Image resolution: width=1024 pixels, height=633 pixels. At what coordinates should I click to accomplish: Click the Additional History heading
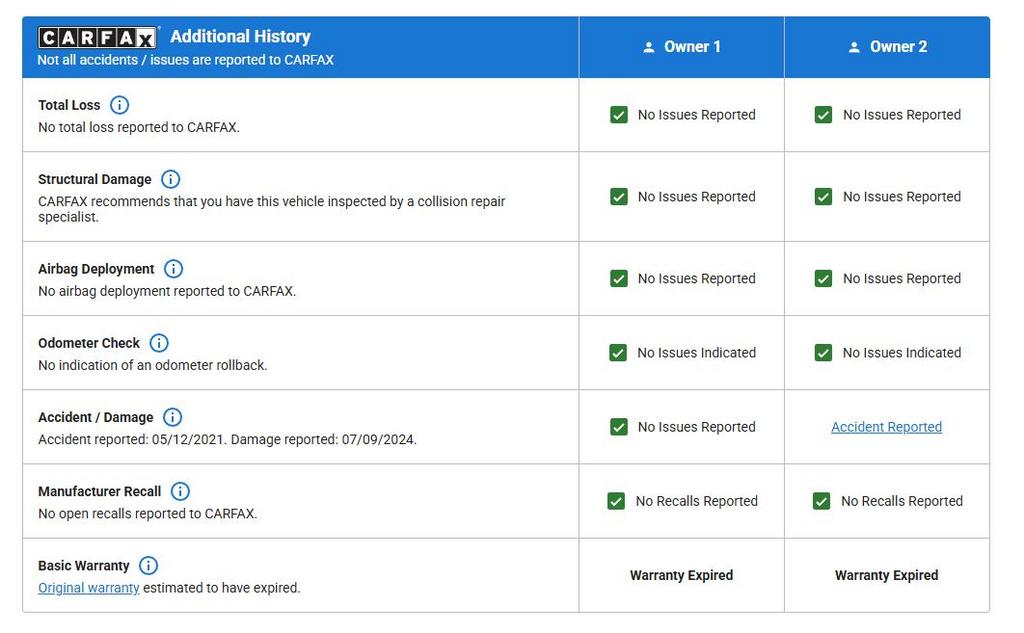240,37
